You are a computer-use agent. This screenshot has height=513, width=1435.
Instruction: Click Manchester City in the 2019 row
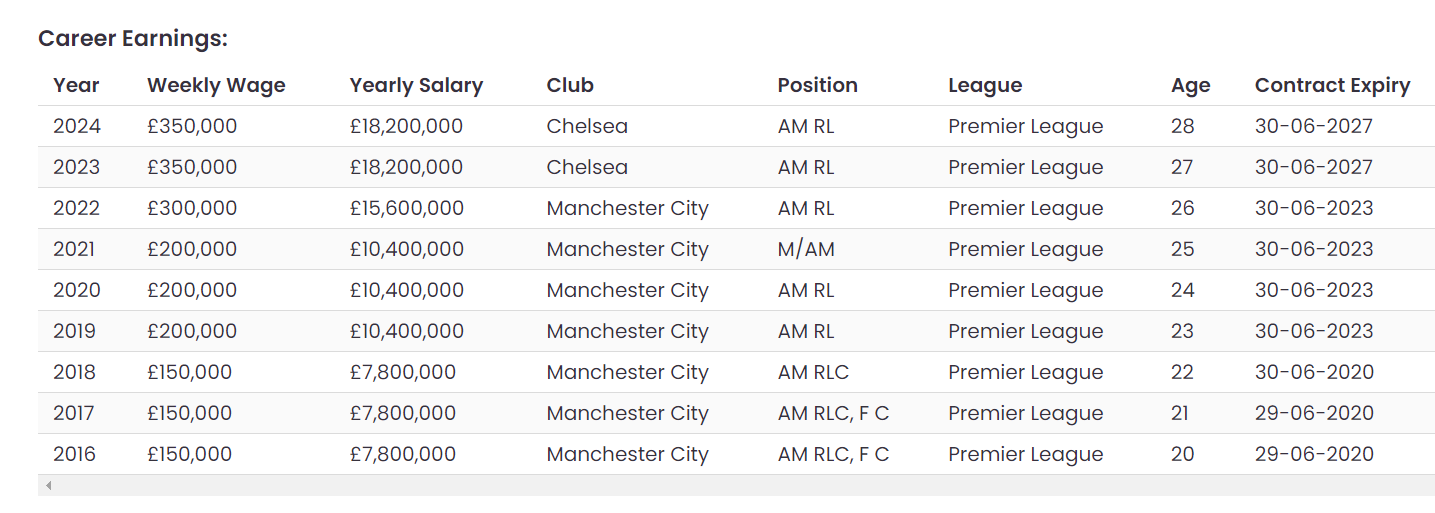tap(627, 332)
